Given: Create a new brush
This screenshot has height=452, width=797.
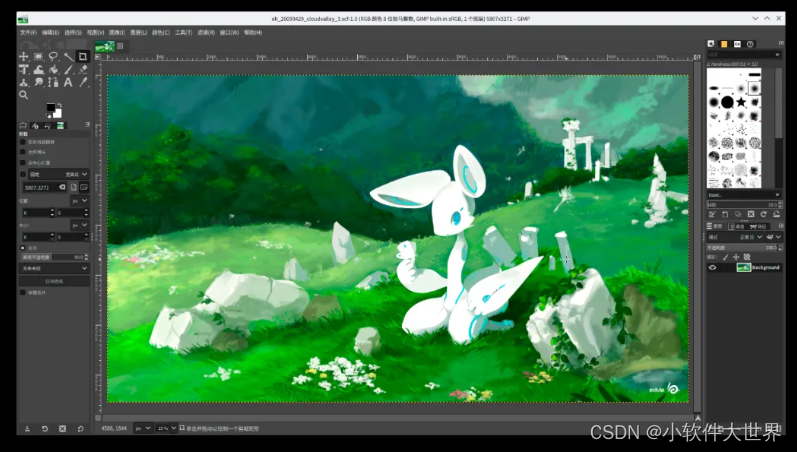Looking at the screenshot, I should 725,214.
